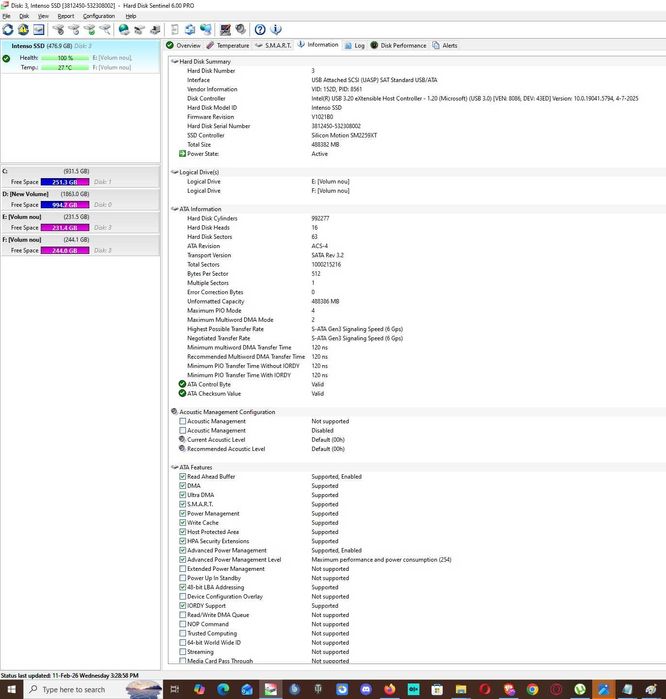Collapse the Hard Disk Summary section
666x699 pixels.
174,62
